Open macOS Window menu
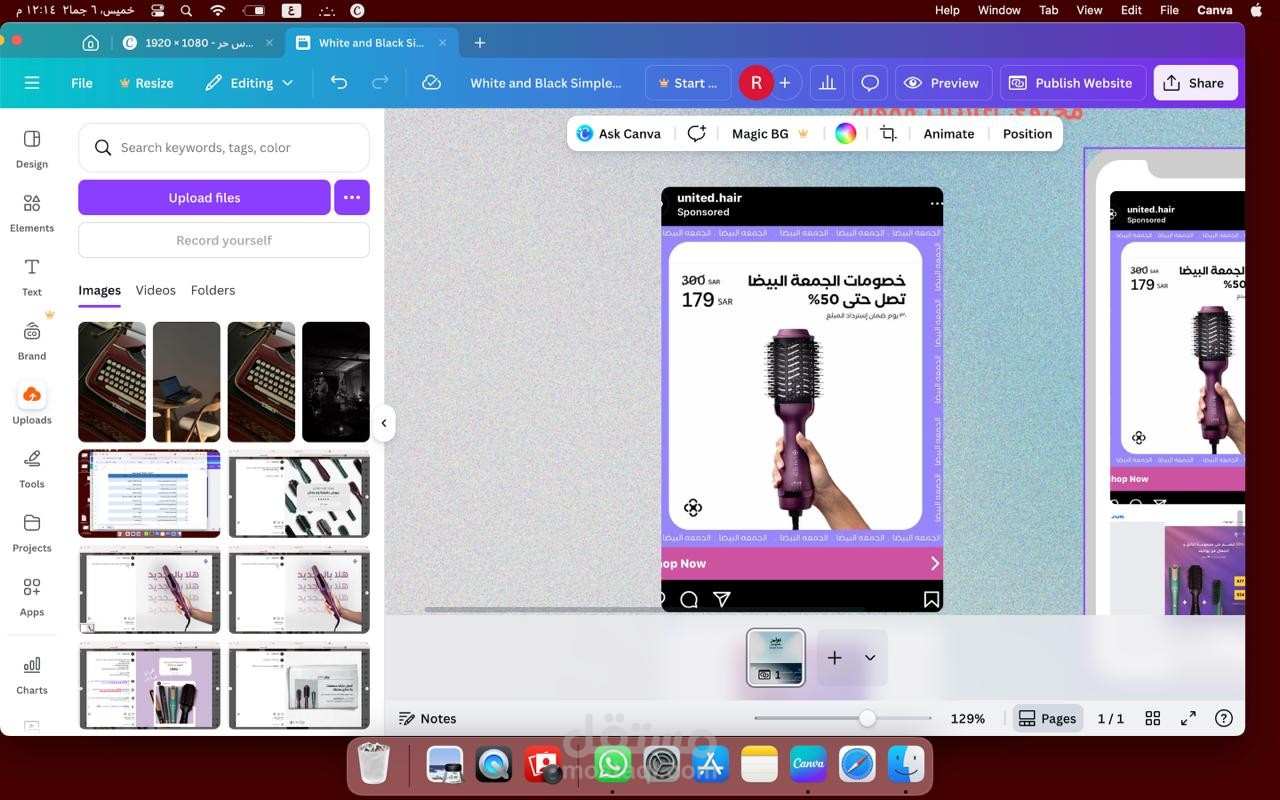This screenshot has height=800, width=1280. pos(999,10)
